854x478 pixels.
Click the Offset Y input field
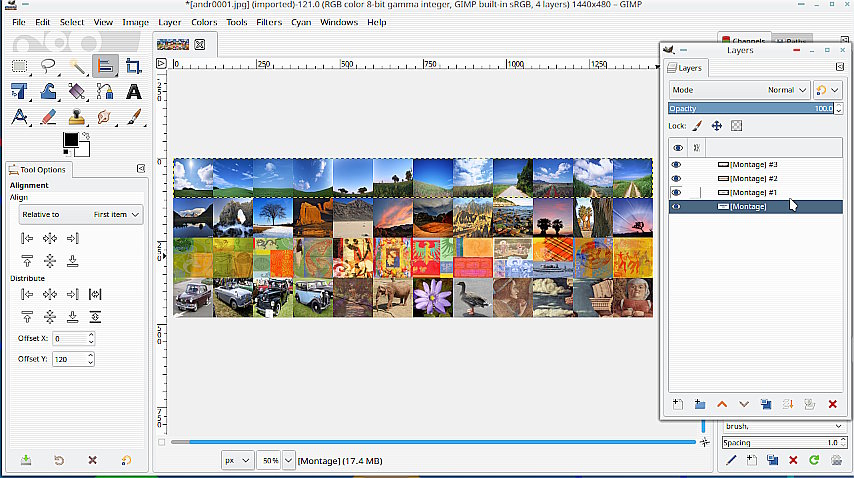[69, 359]
